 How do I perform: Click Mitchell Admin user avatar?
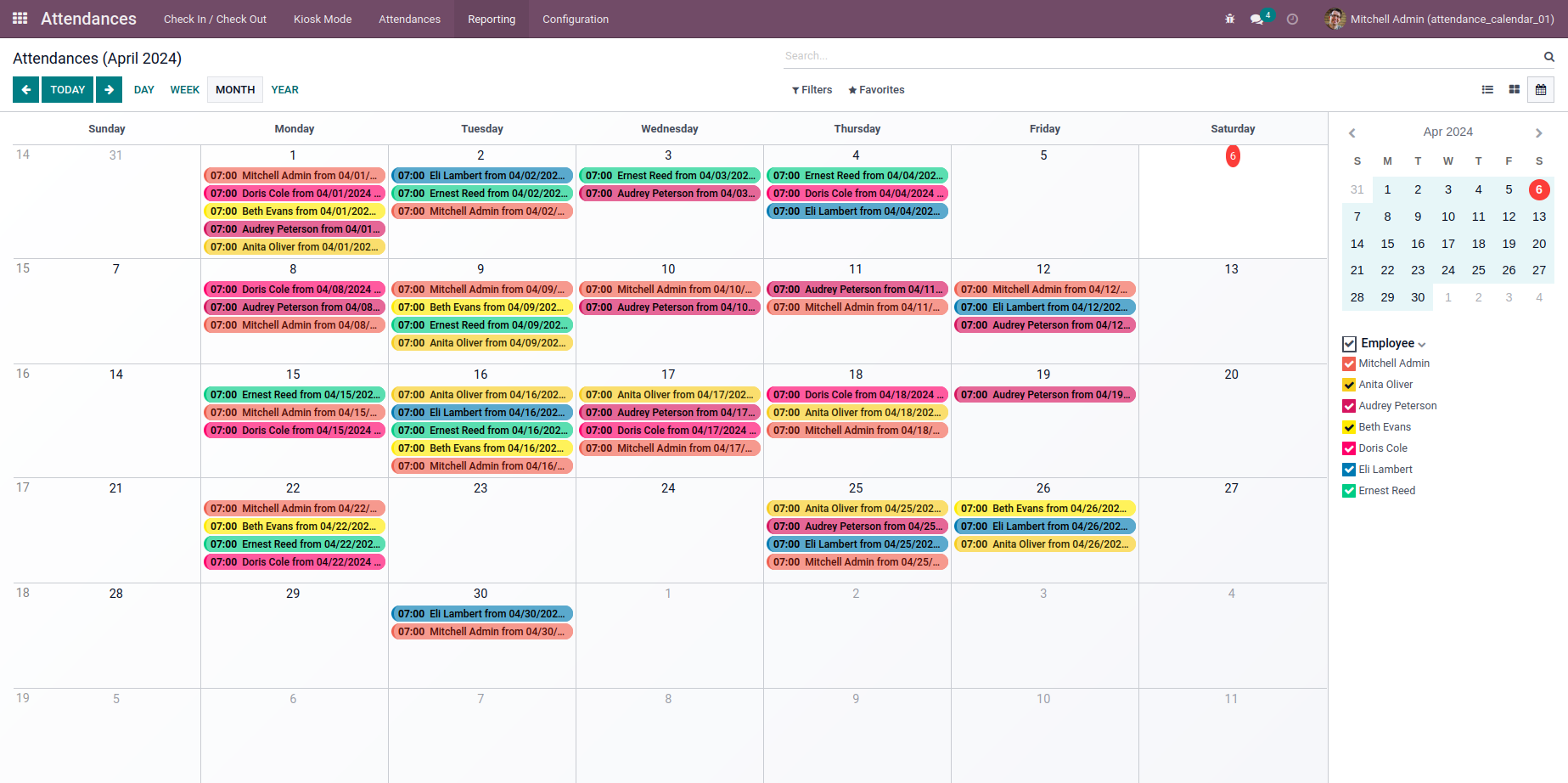1335,19
